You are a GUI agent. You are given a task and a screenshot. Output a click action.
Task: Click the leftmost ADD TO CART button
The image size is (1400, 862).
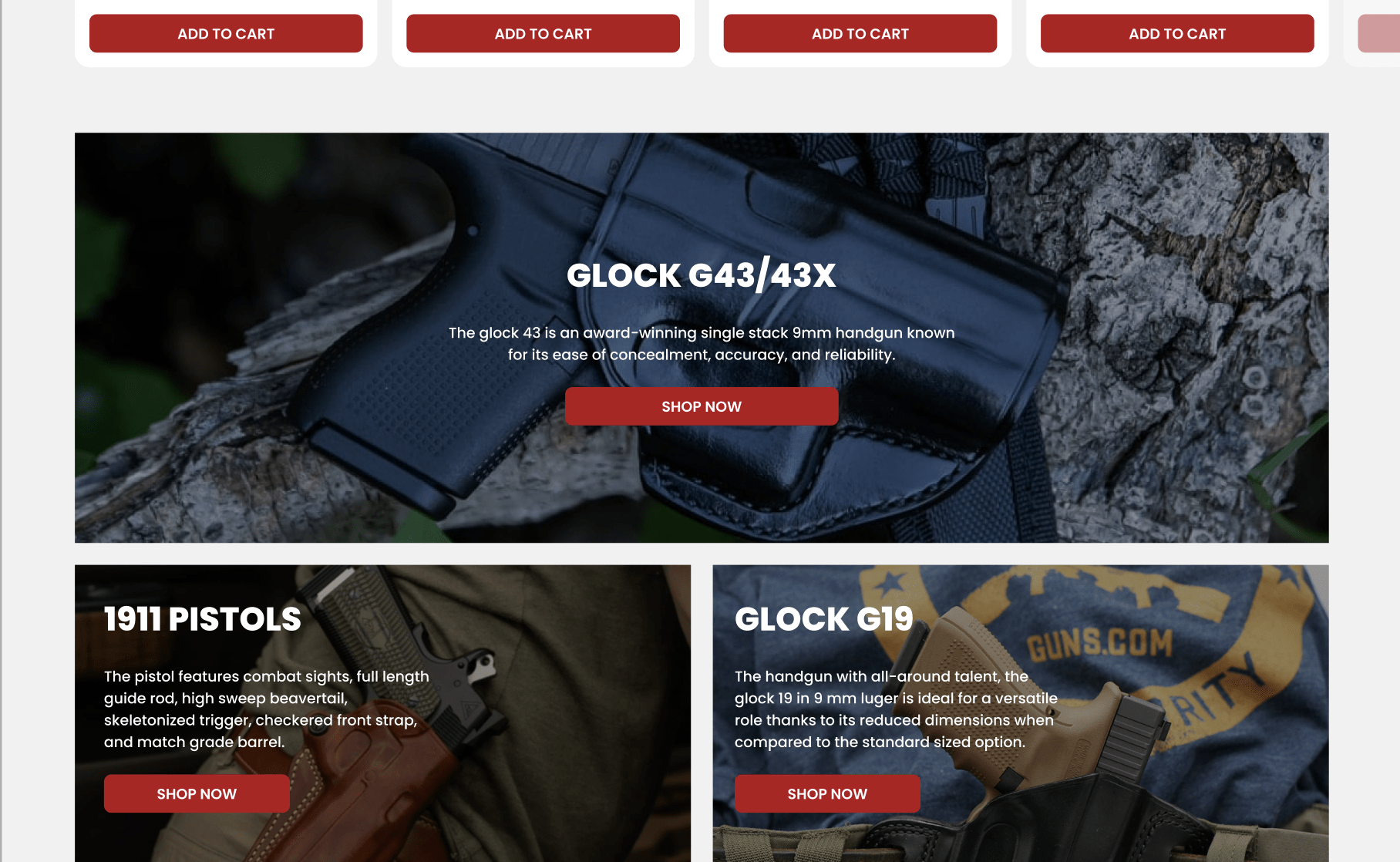(x=226, y=33)
